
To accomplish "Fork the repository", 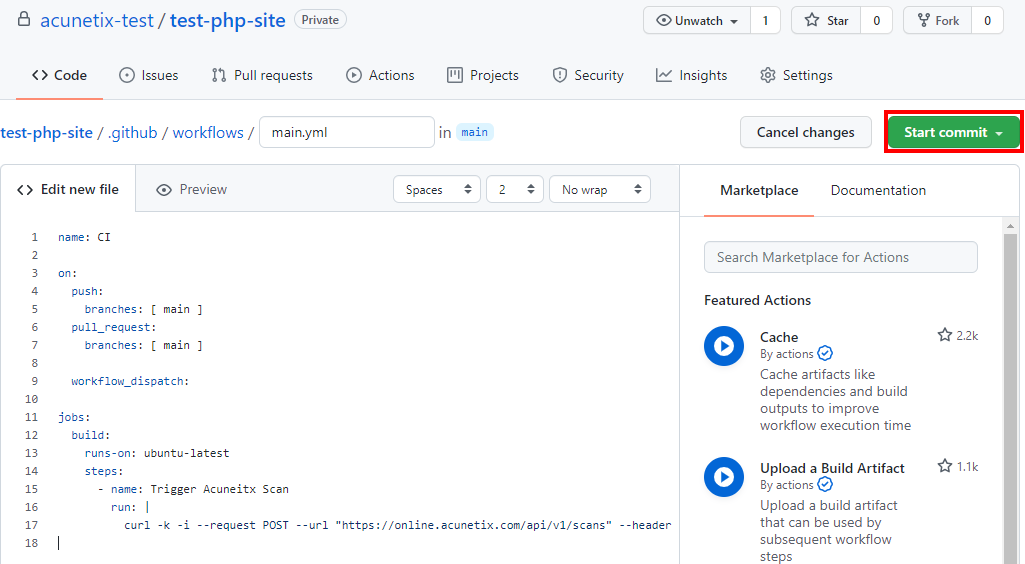I will tap(938, 20).
